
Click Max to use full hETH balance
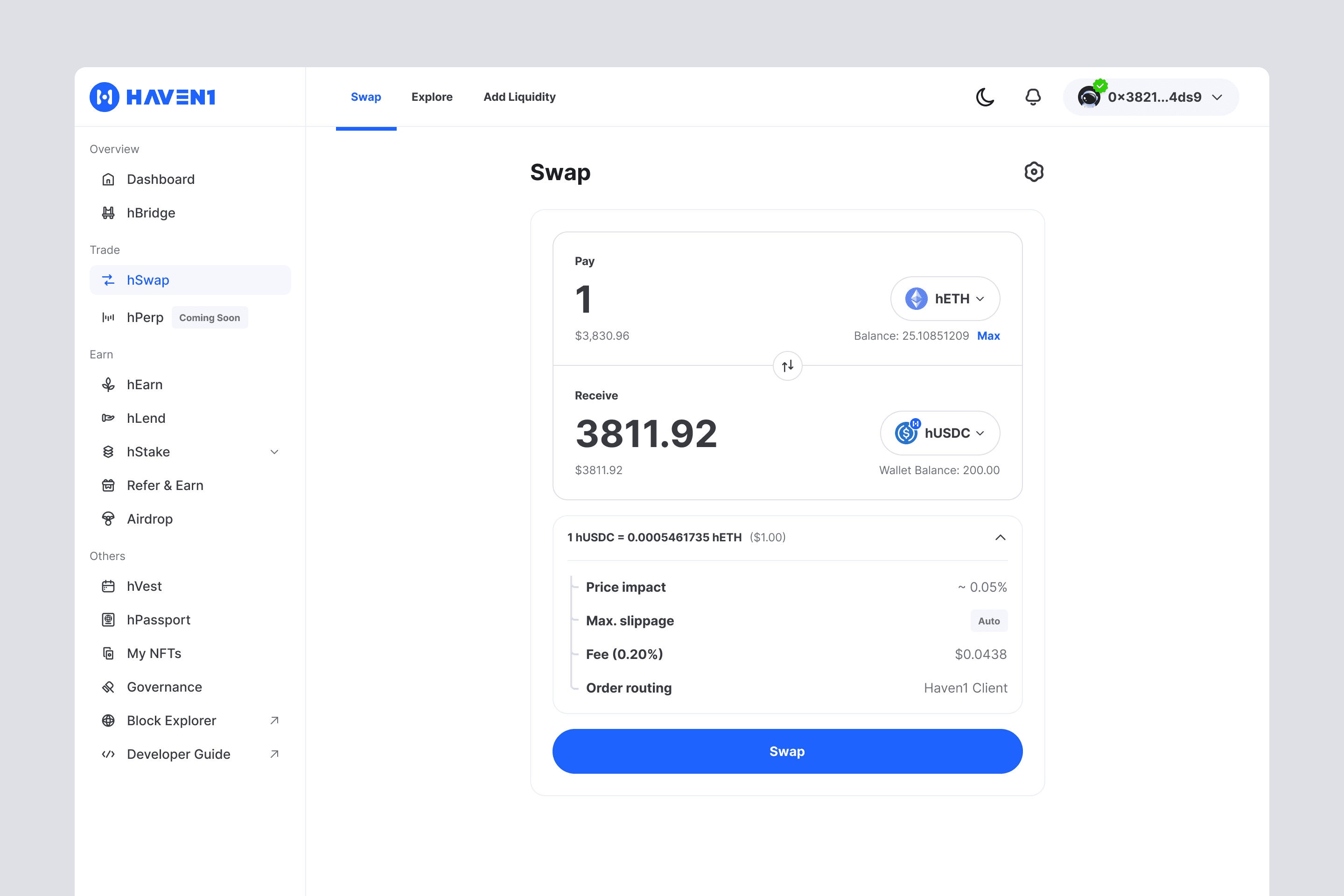[x=988, y=336]
